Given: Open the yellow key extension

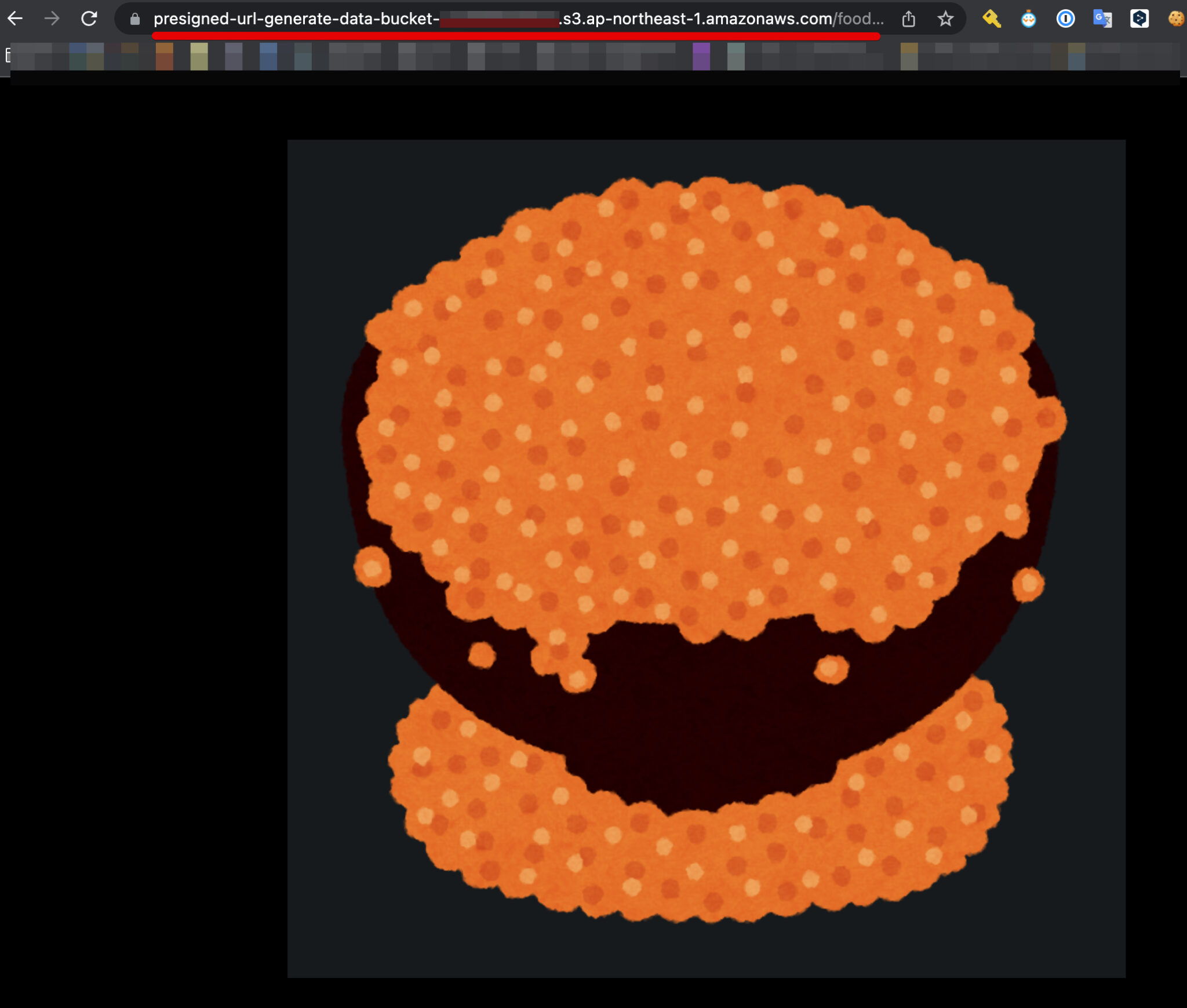Looking at the screenshot, I should tap(991, 19).
